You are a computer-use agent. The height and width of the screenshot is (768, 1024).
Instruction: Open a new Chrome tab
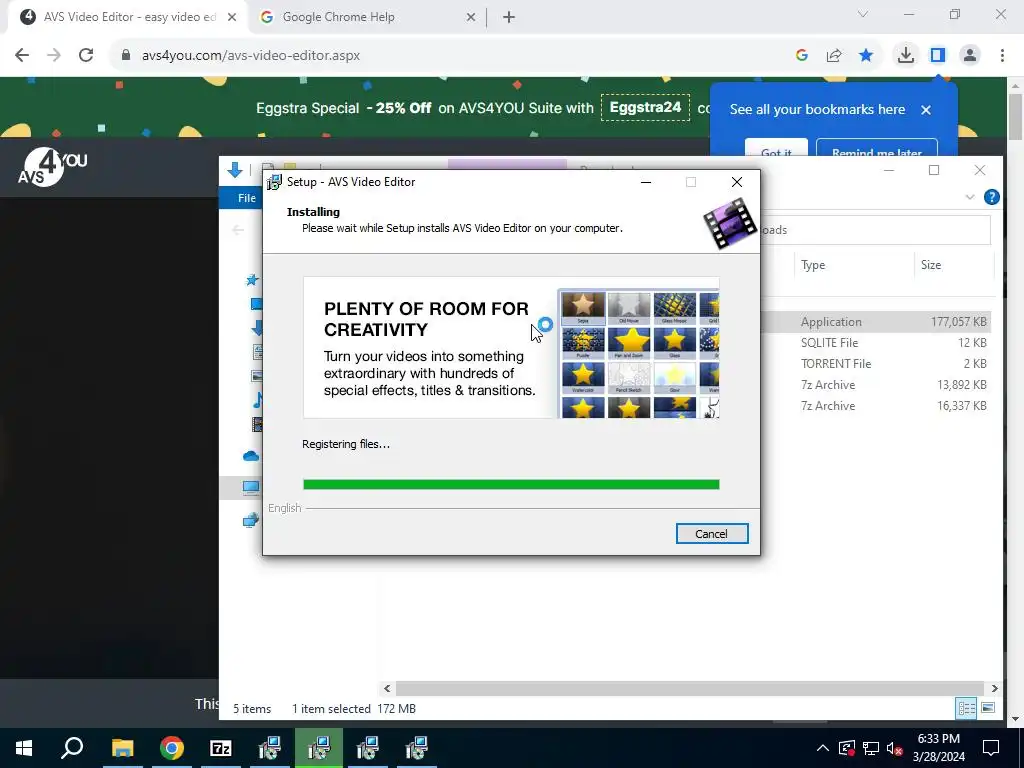point(509,18)
